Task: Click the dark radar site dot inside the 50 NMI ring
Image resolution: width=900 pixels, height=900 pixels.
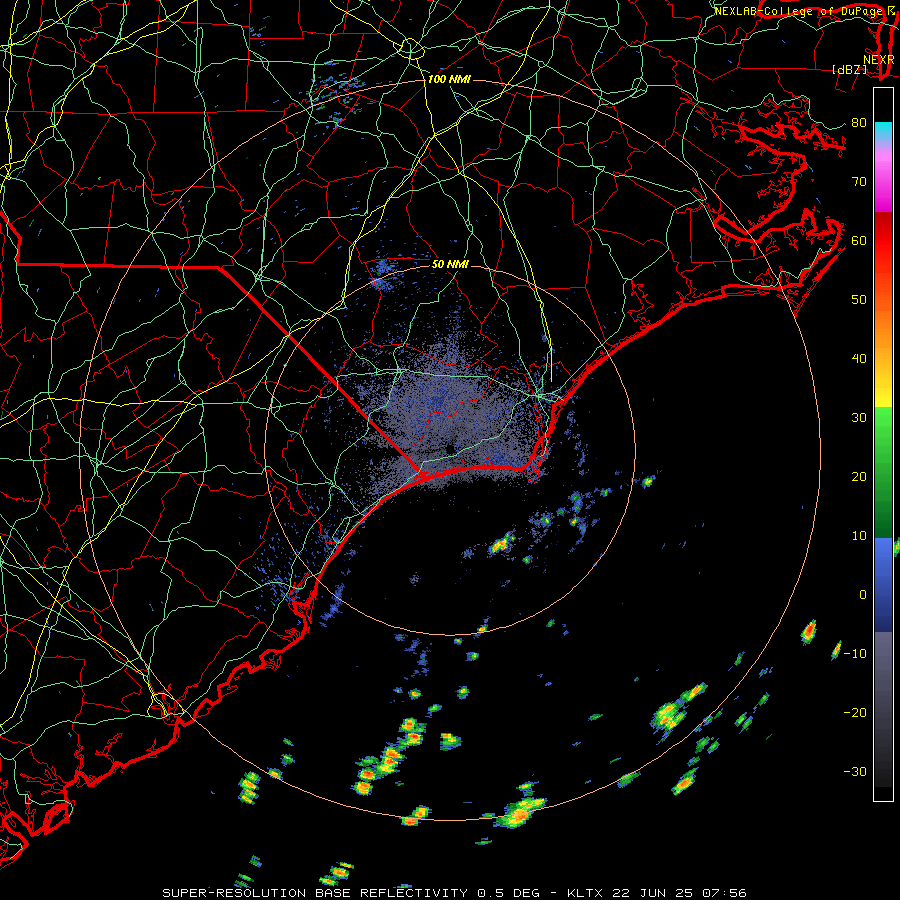Action: pyautogui.click(x=449, y=448)
